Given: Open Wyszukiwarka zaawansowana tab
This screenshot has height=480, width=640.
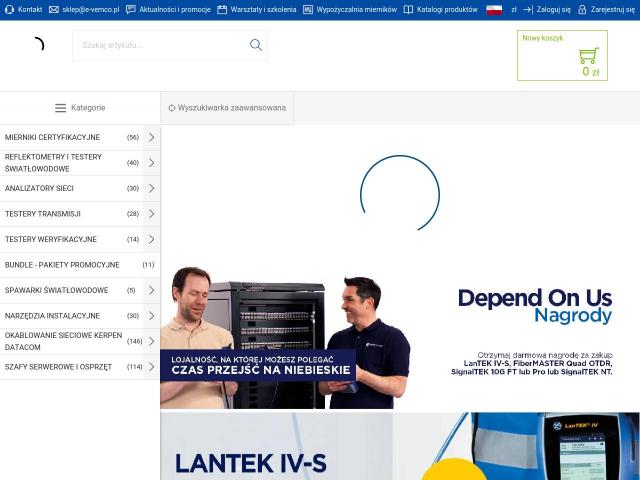Looking at the screenshot, I should pyautogui.click(x=227, y=108).
